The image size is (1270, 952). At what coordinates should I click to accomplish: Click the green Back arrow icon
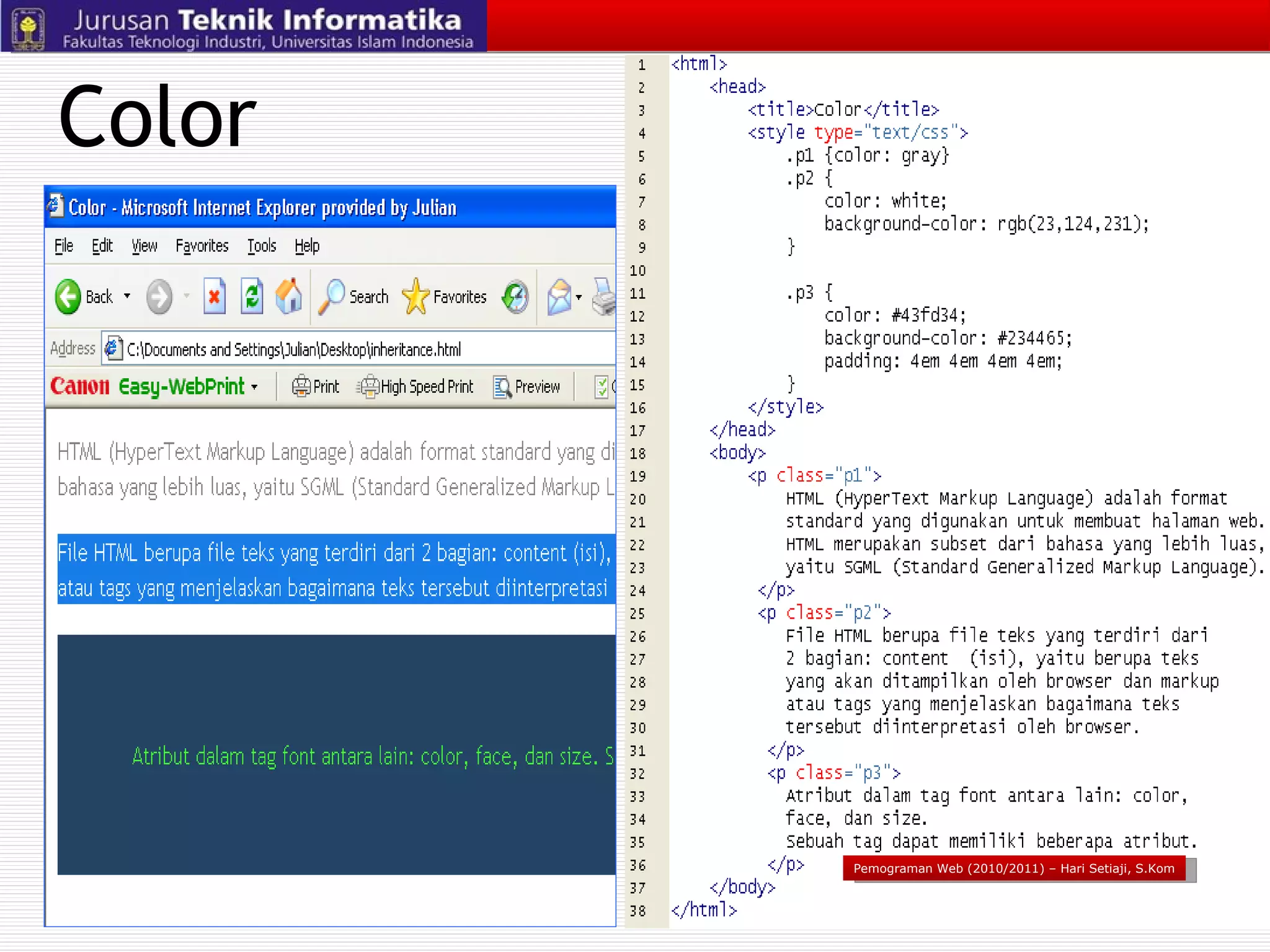tap(68, 297)
